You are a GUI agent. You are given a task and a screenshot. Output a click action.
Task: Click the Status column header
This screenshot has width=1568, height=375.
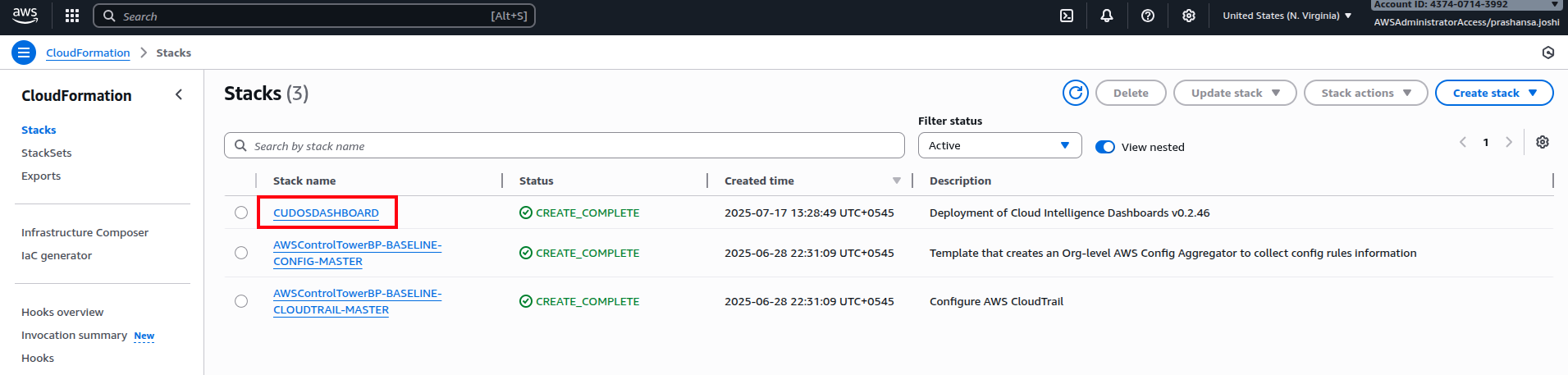537,181
